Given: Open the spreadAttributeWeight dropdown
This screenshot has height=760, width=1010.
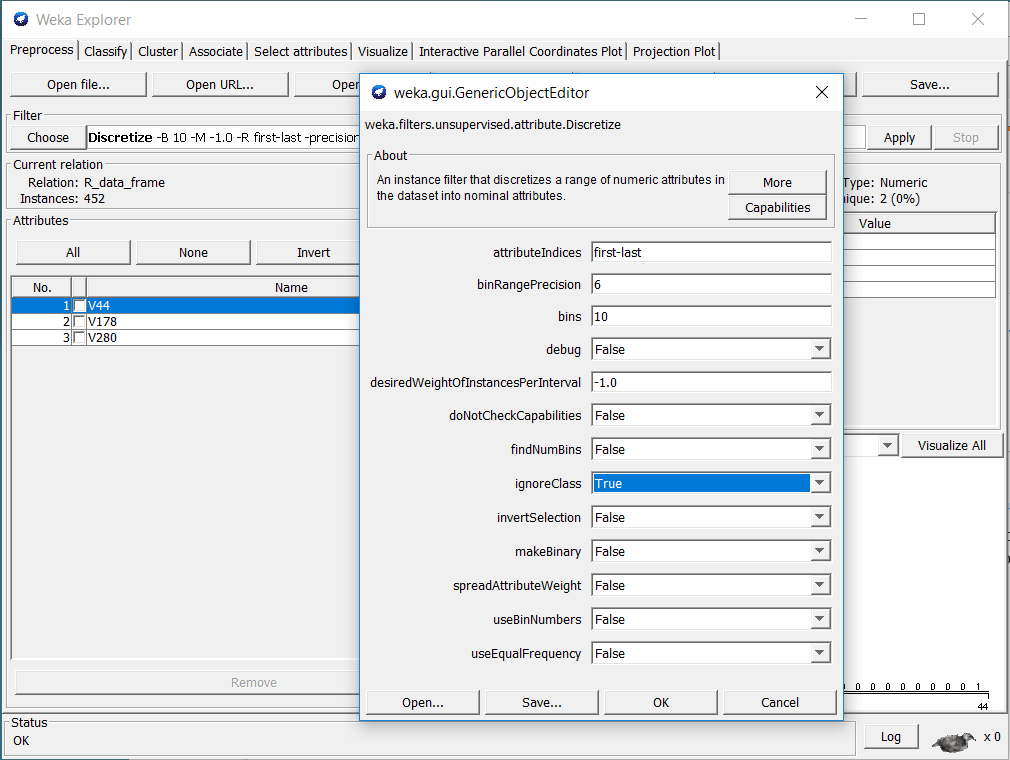Looking at the screenshot, I should 819,585.
